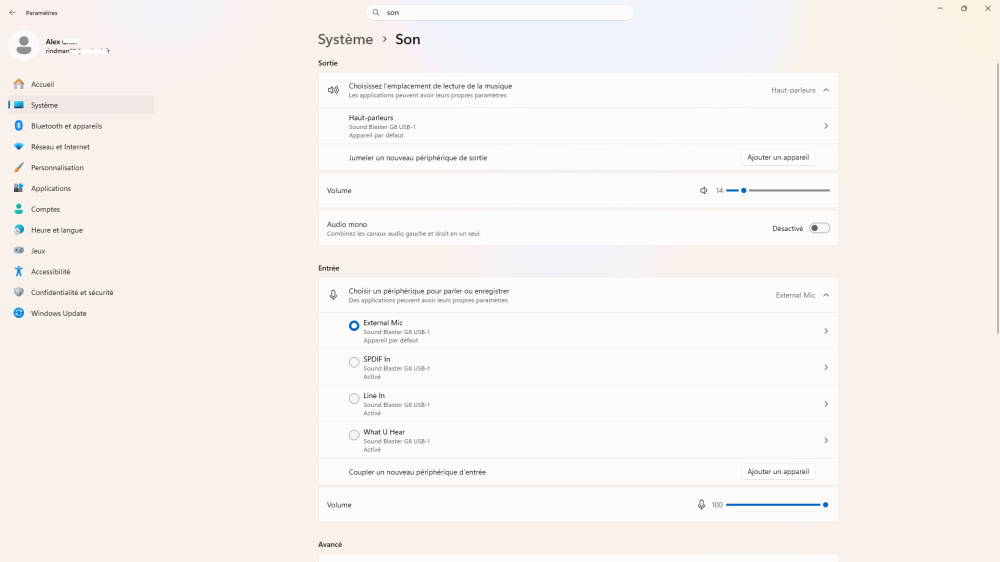1000x562 pixels.
Task: Click 'Jumeler un nouveau périphérique de sortie' text
Action: [418, 158]
